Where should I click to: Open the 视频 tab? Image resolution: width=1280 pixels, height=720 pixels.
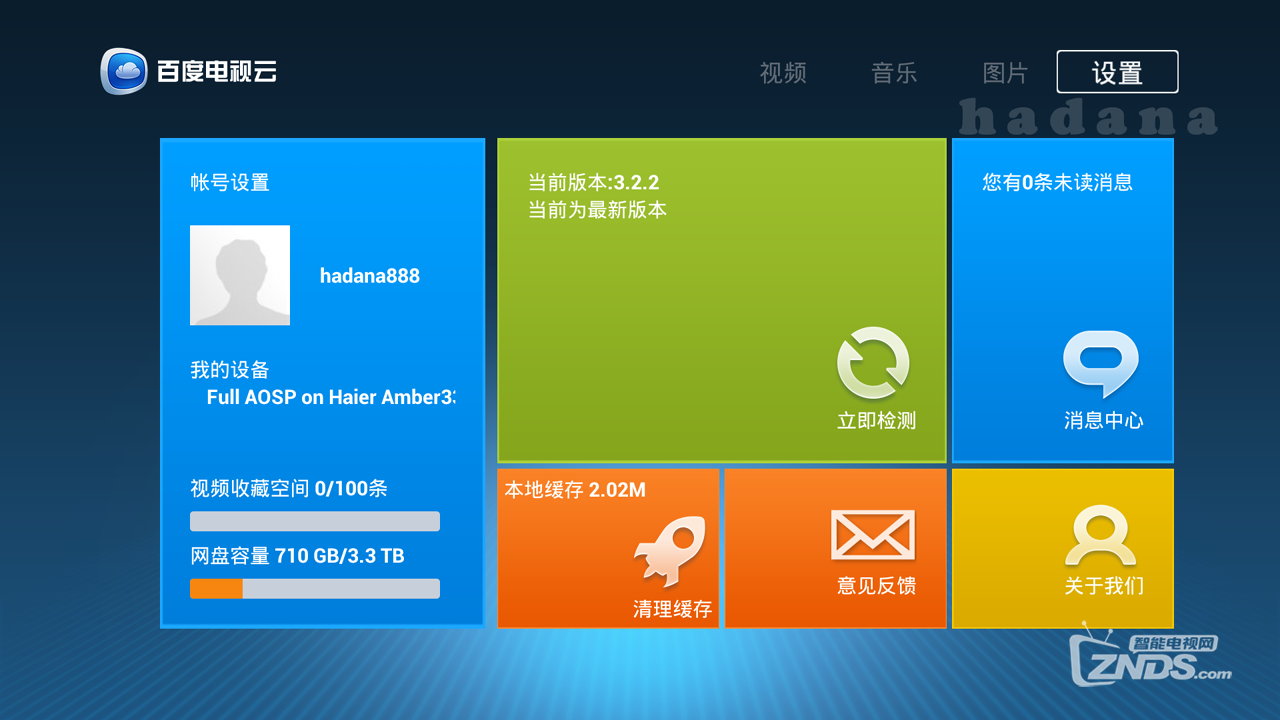pyautogui.click(x=783, y=73)
